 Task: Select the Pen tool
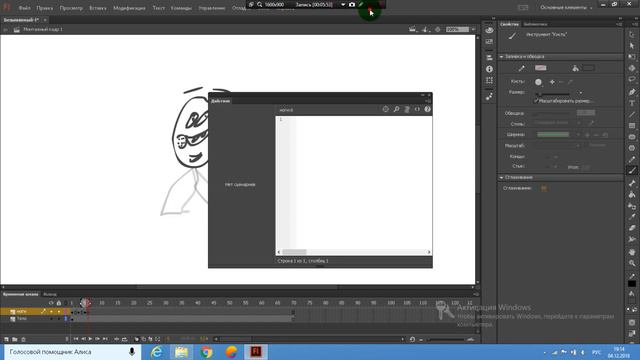[x=632, y=91]
